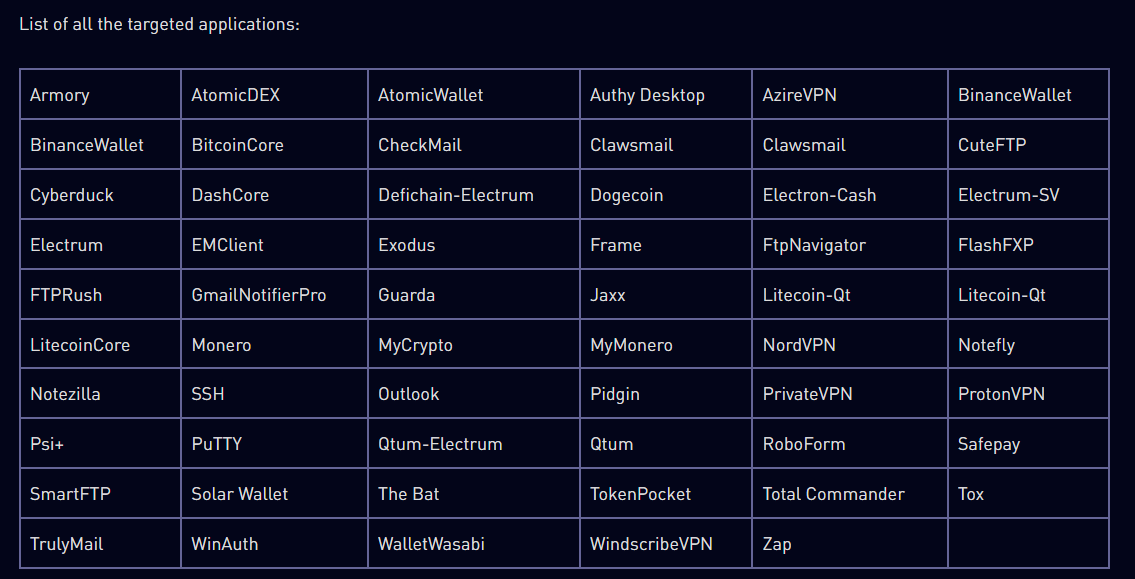The image size is (1135, 579).
Task: Click the Defichain-Electrum cell
Action: pyautogui.click(x=473, y=194)
